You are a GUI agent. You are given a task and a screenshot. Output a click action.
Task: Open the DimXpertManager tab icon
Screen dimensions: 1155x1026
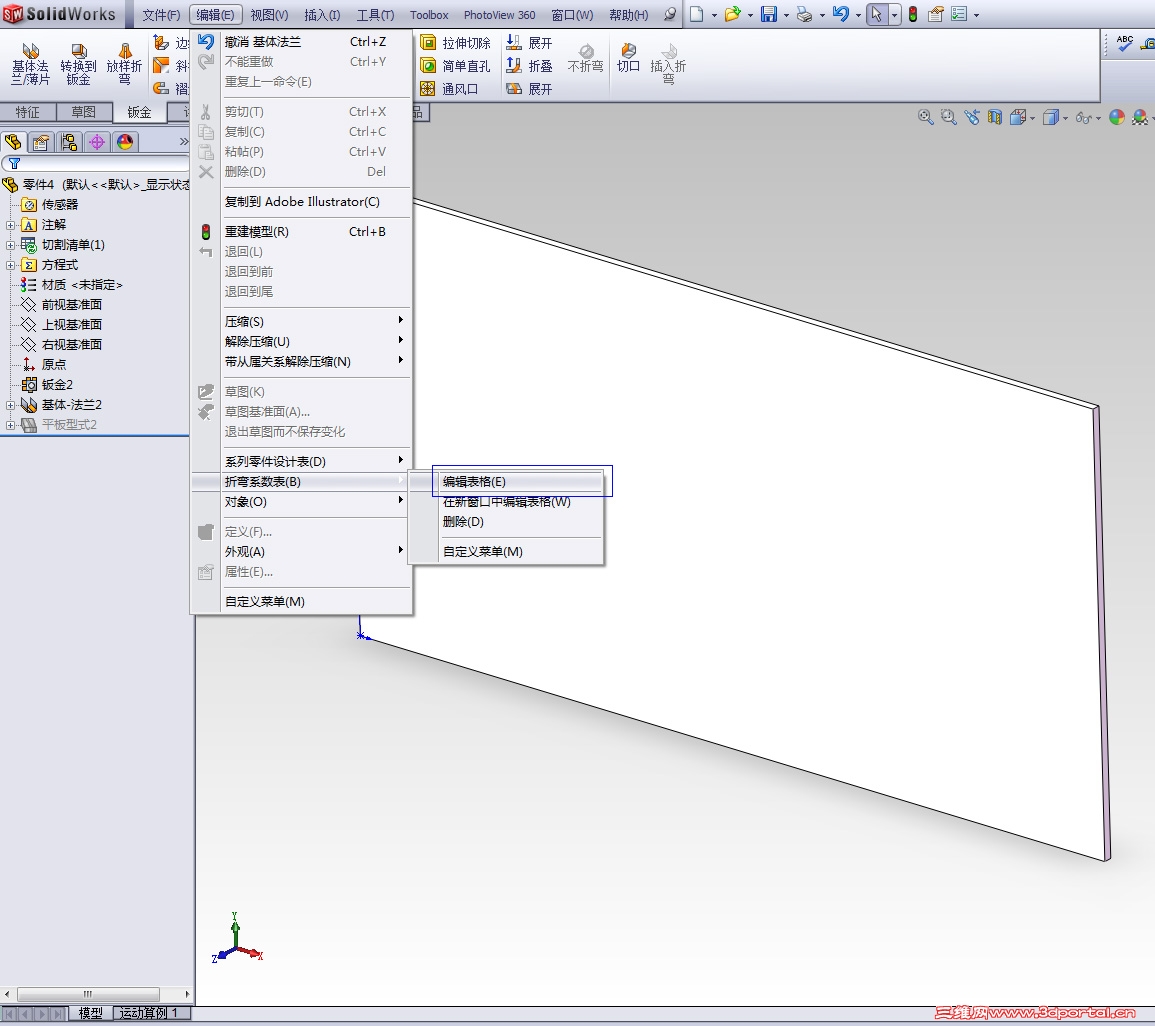point(97,141)
